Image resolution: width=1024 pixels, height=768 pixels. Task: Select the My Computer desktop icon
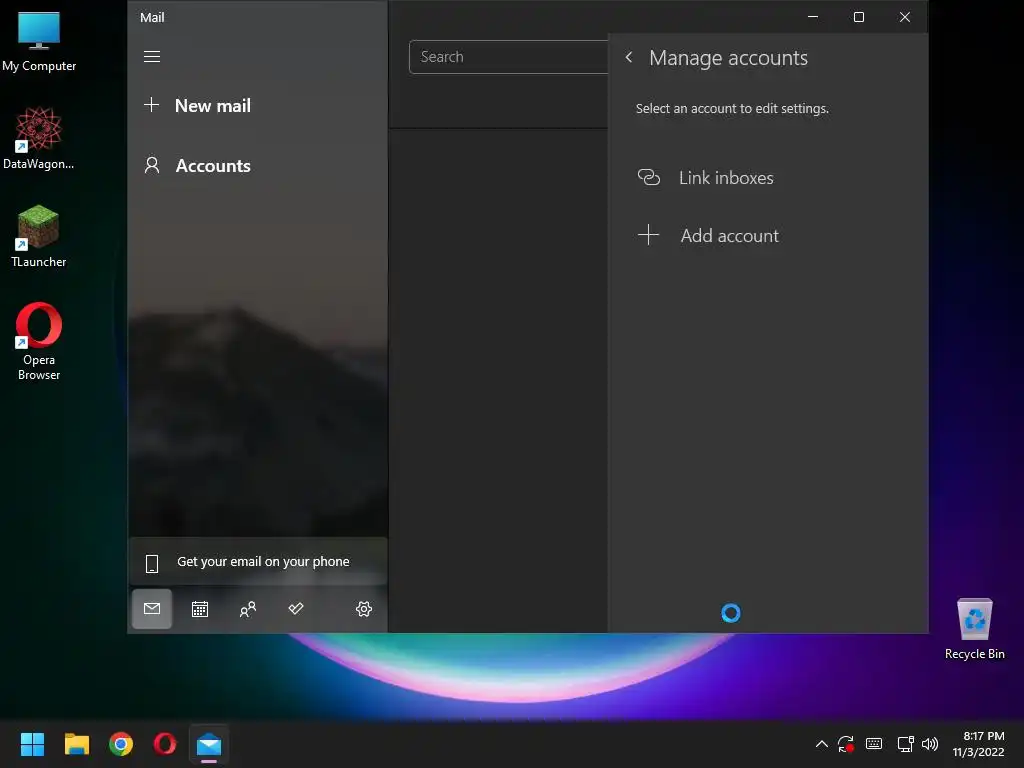point(39,40)
